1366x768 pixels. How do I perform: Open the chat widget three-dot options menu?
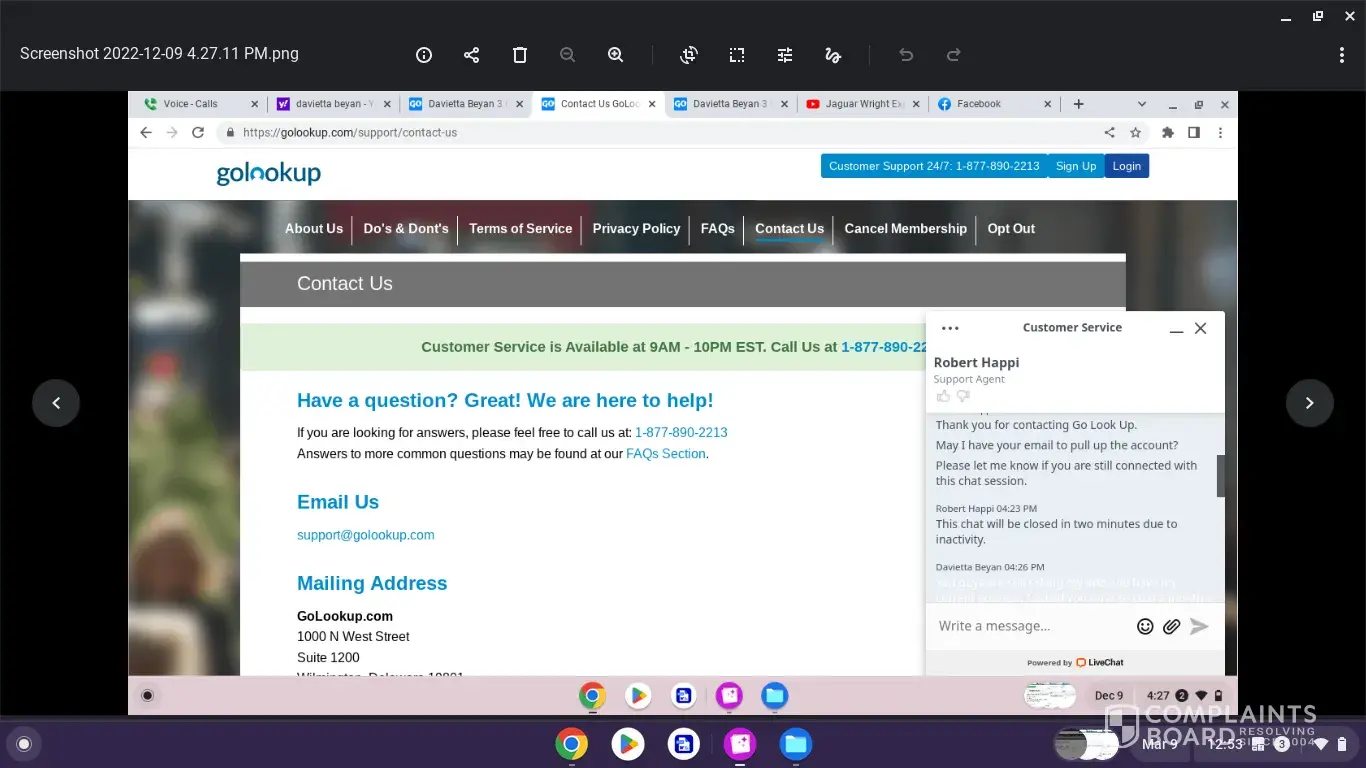(x=950, y=328)
